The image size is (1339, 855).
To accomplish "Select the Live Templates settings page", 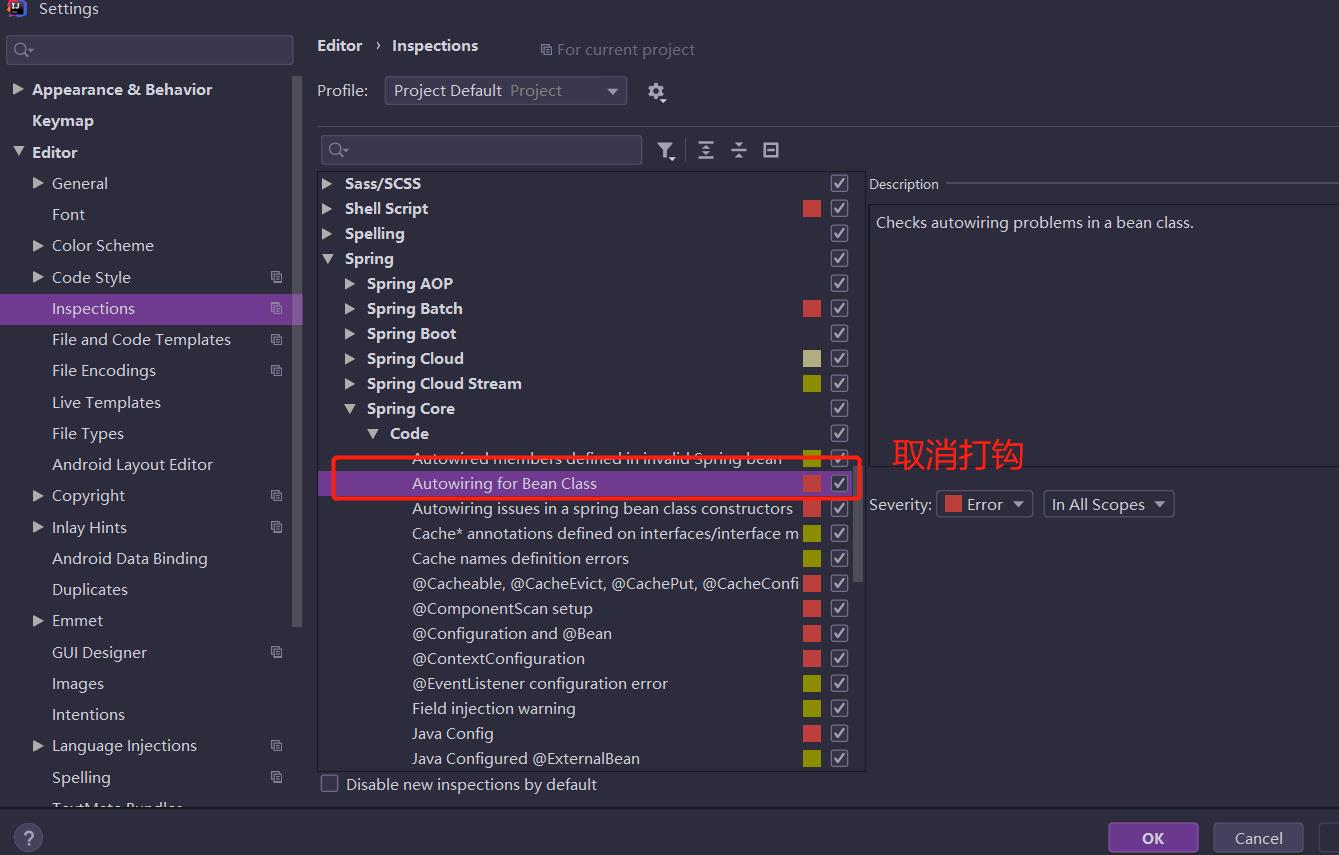I will point(106,402).
